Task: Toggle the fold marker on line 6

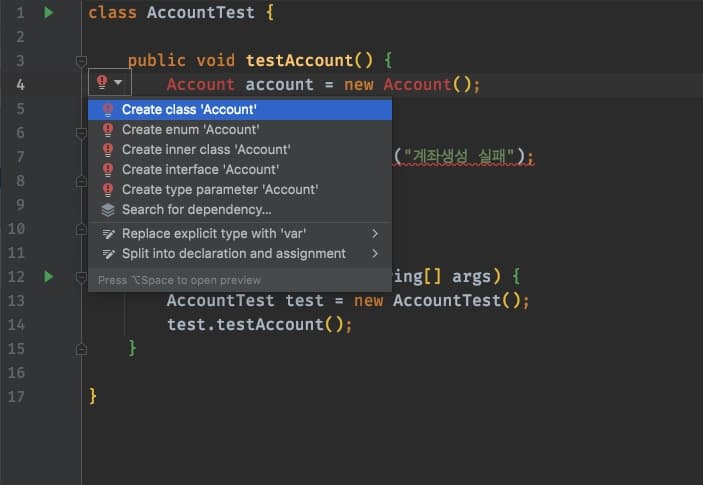Action: point(81,133)
